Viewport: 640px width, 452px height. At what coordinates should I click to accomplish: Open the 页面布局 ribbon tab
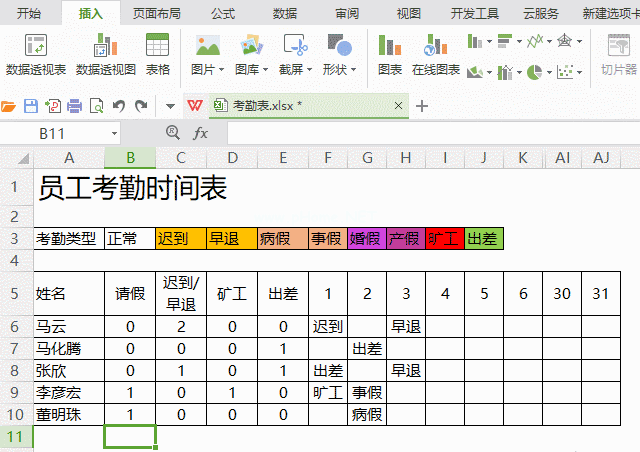157,13
